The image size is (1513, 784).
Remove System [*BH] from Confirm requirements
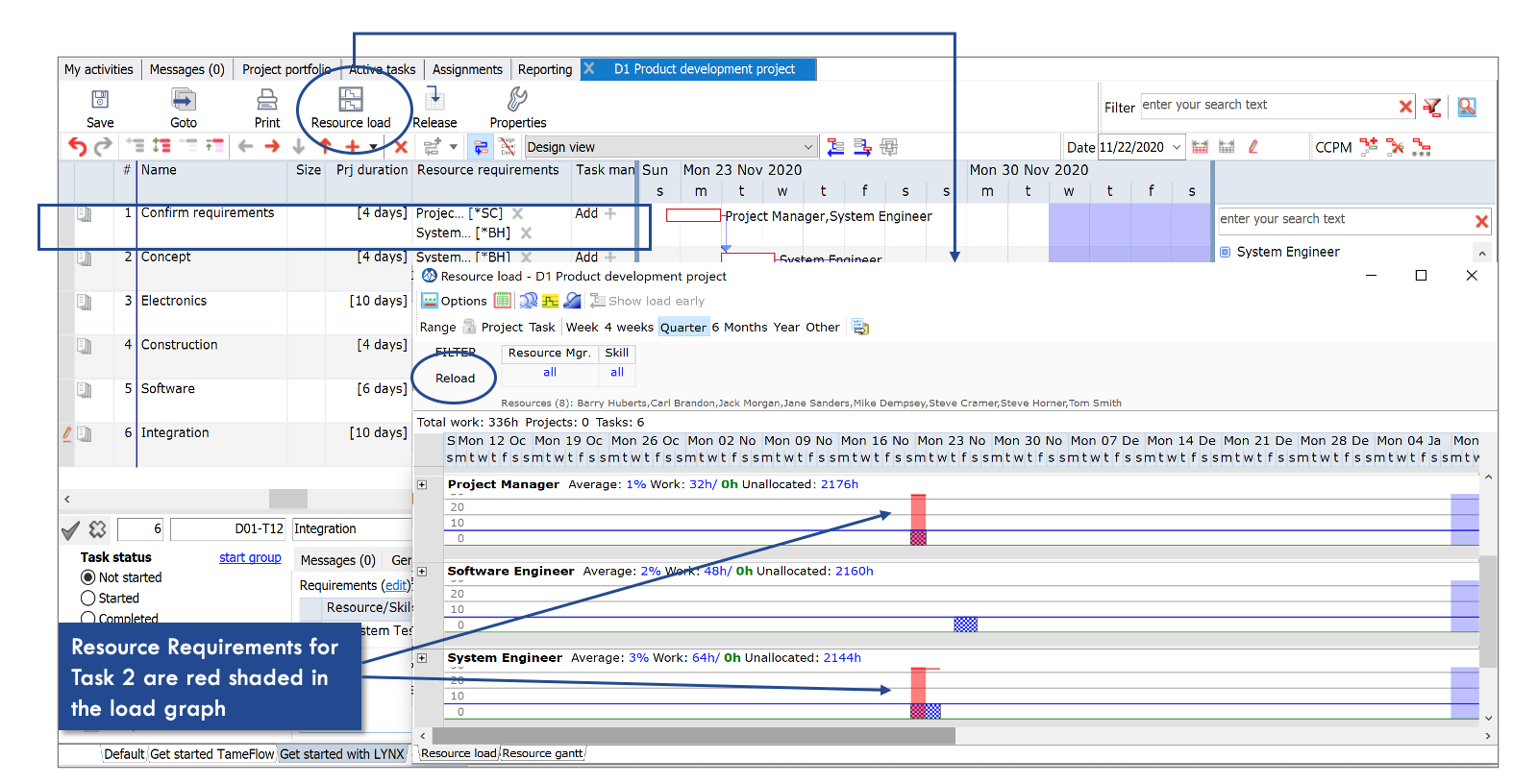click(x=526, y=233)
